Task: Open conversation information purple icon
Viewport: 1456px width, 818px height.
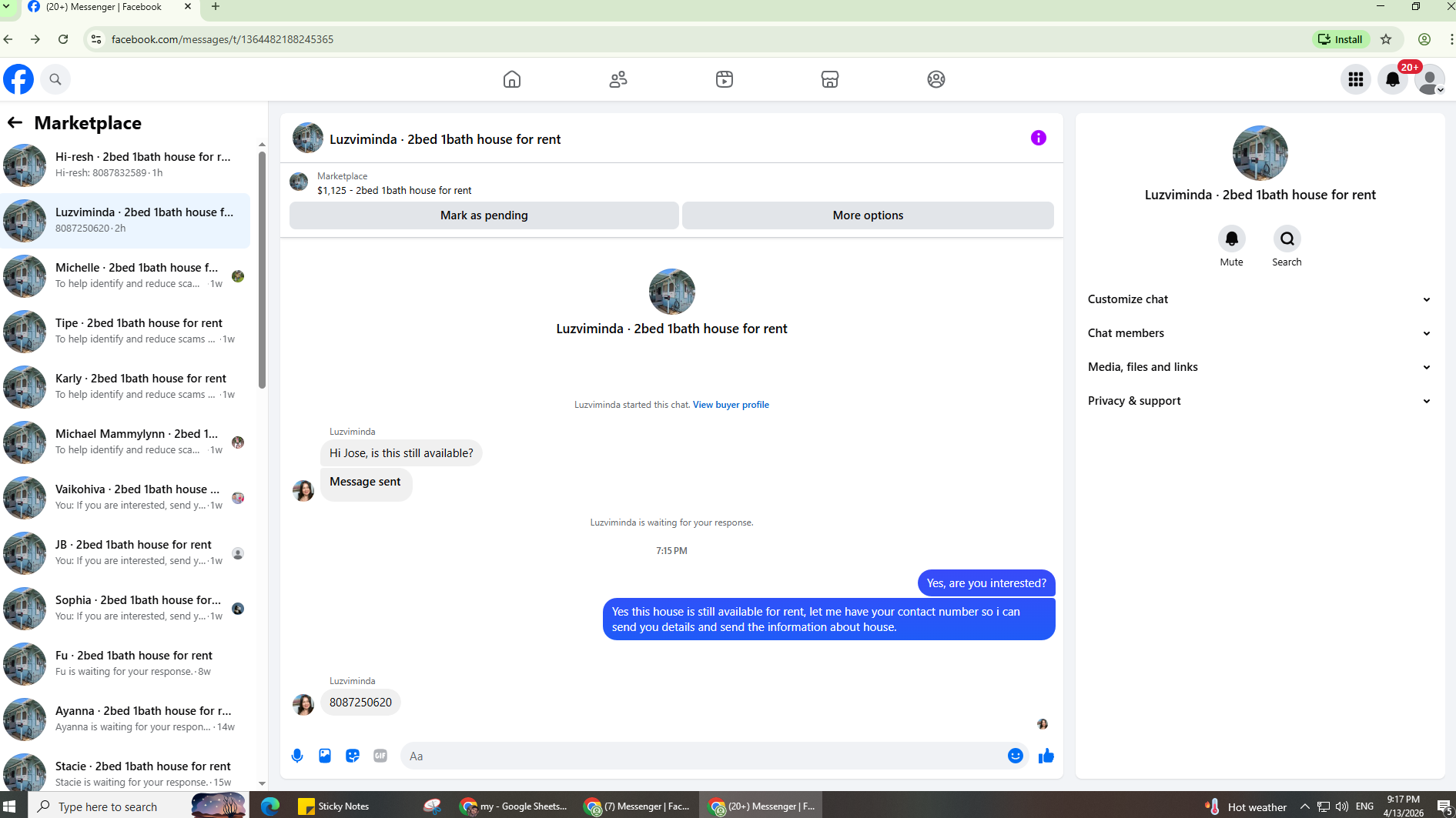Action: click(x=1039, y=138)
